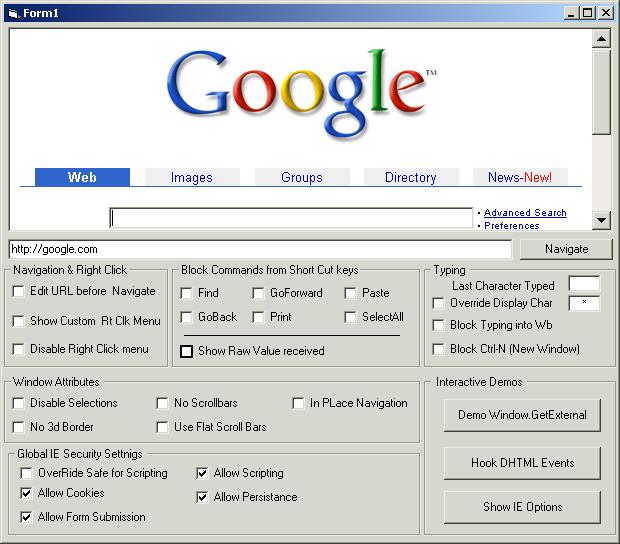Enable Use Flat Scroll Bars
Viewport: 620px width, 544px height.
162,427
